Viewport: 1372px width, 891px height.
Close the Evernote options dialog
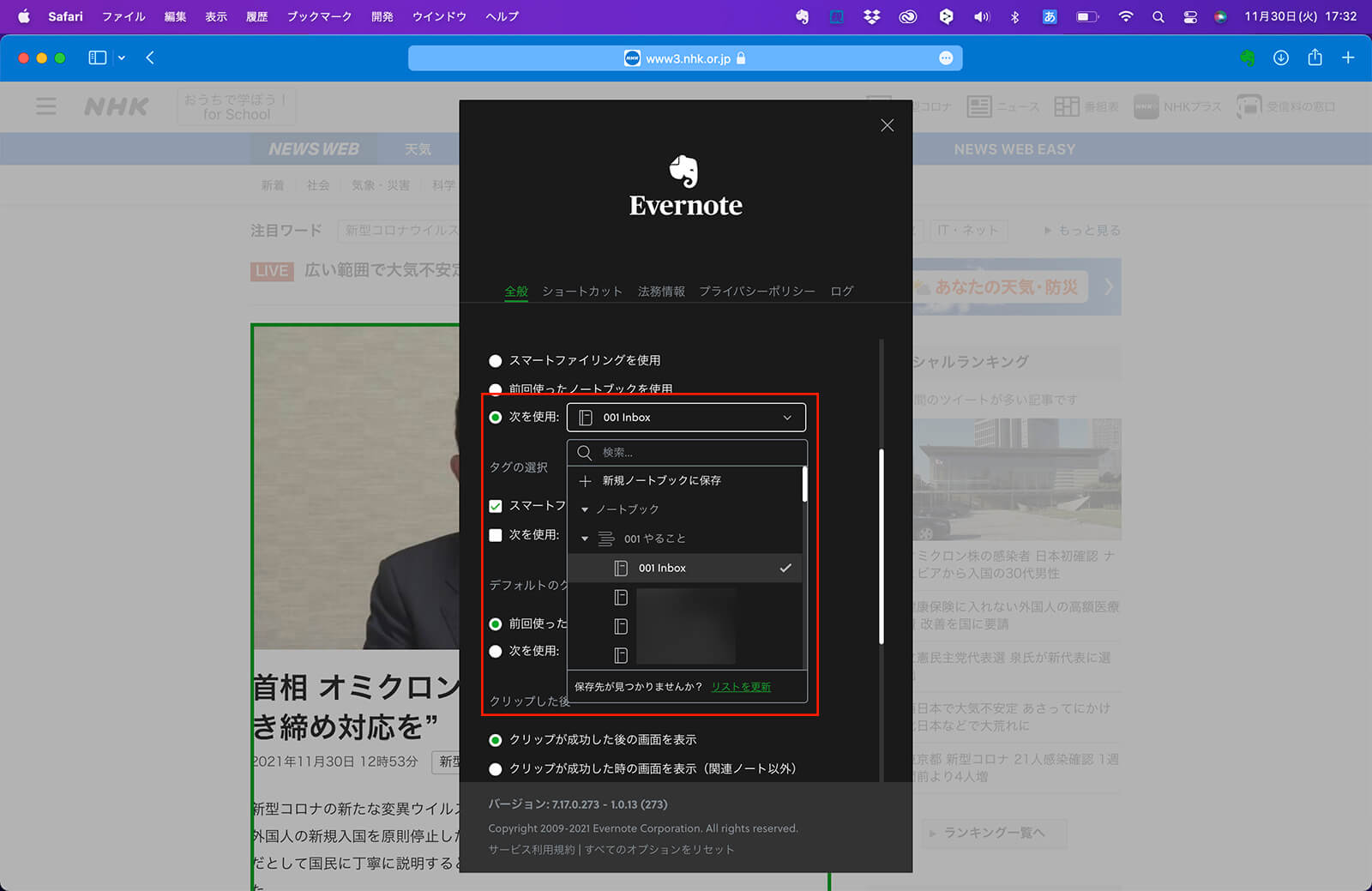[887, 125]
